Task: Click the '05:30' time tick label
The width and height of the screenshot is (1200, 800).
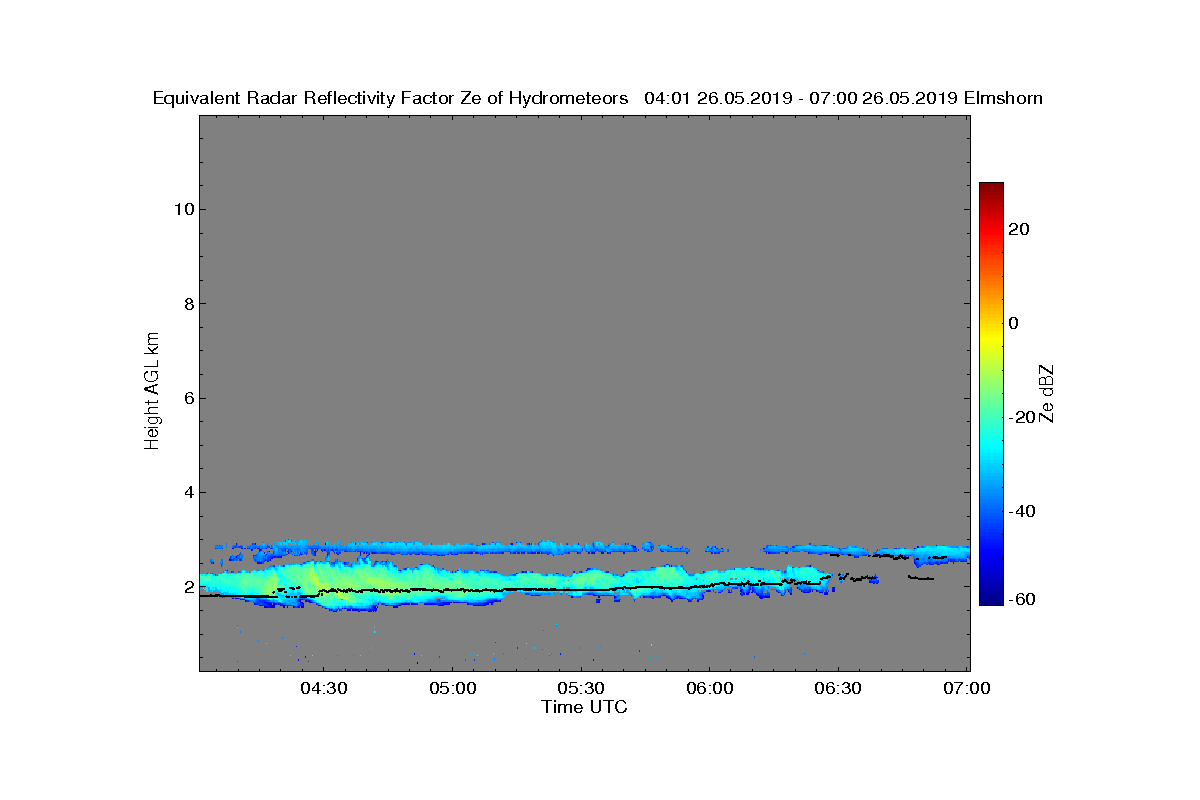Action: (581, 689)
